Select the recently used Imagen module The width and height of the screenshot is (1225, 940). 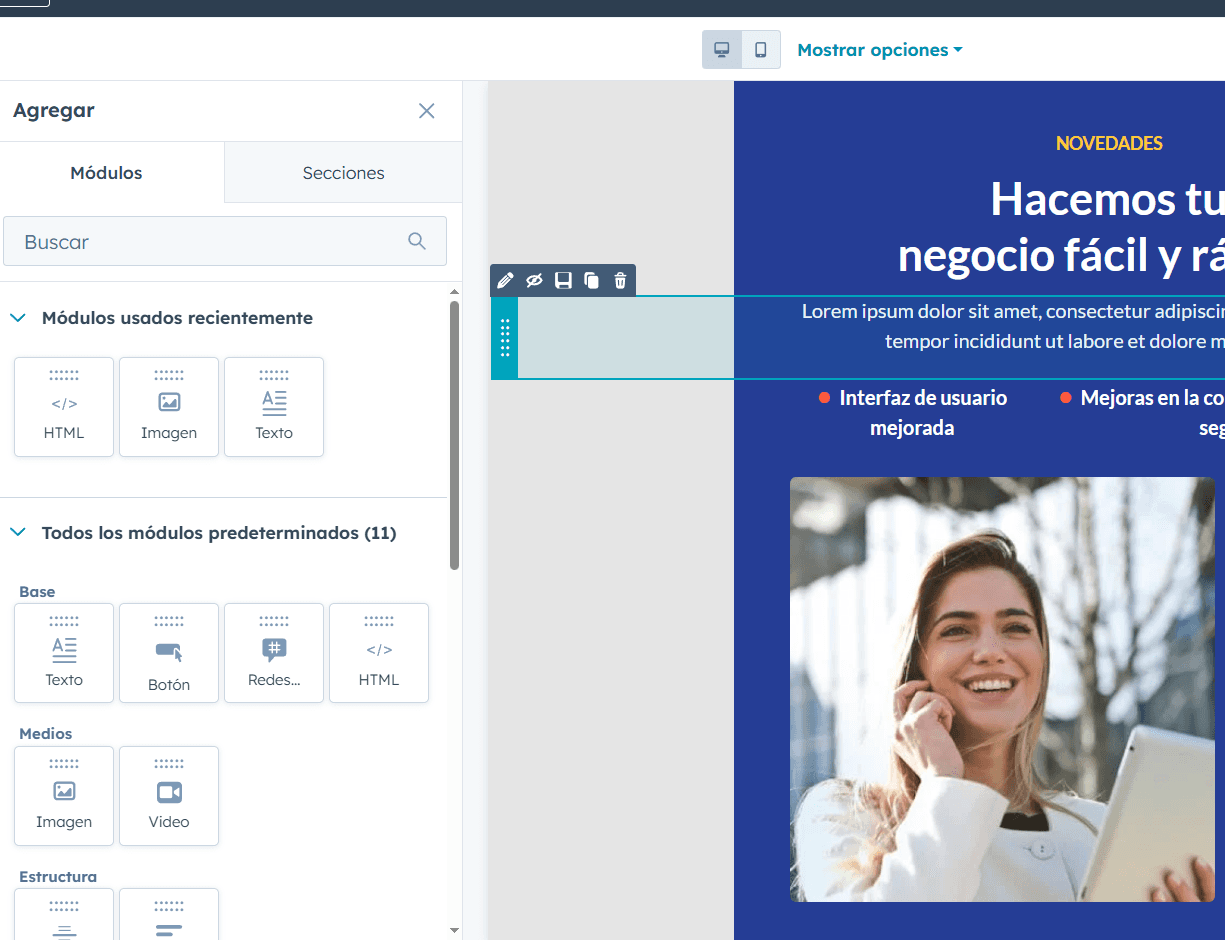point(169,407)
